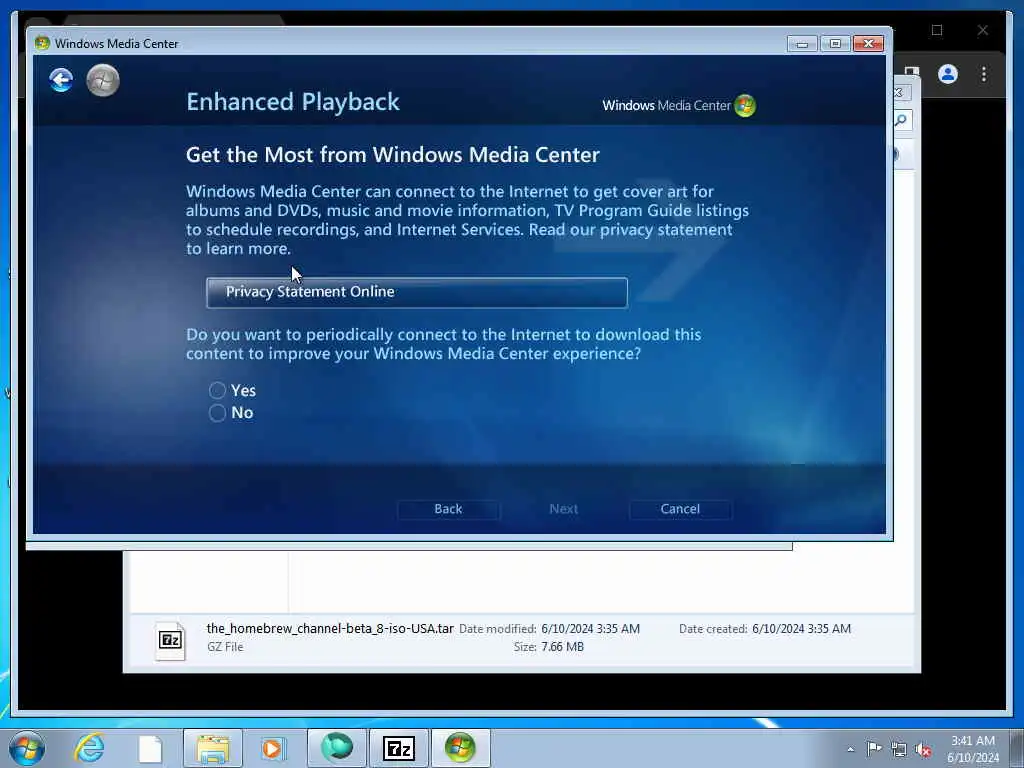This screenshot has height=768, width=1024.
Task: Click the 7z file icon in details pane
Action: [x=170, y=640]
